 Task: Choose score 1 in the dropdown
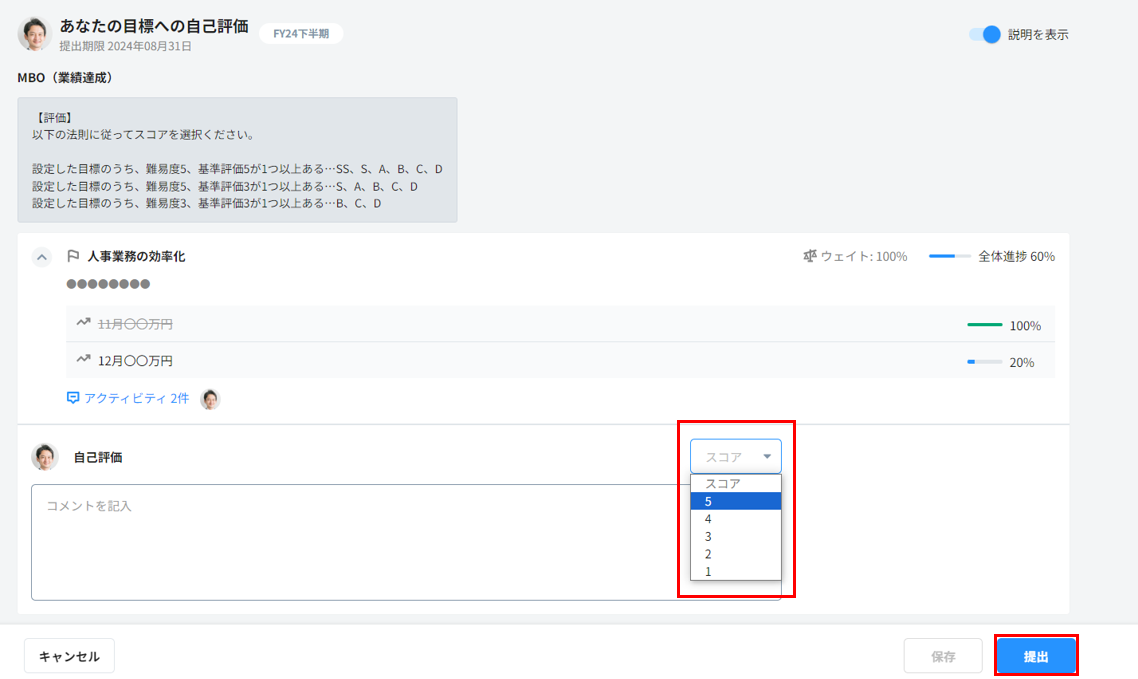pos(735,572)
